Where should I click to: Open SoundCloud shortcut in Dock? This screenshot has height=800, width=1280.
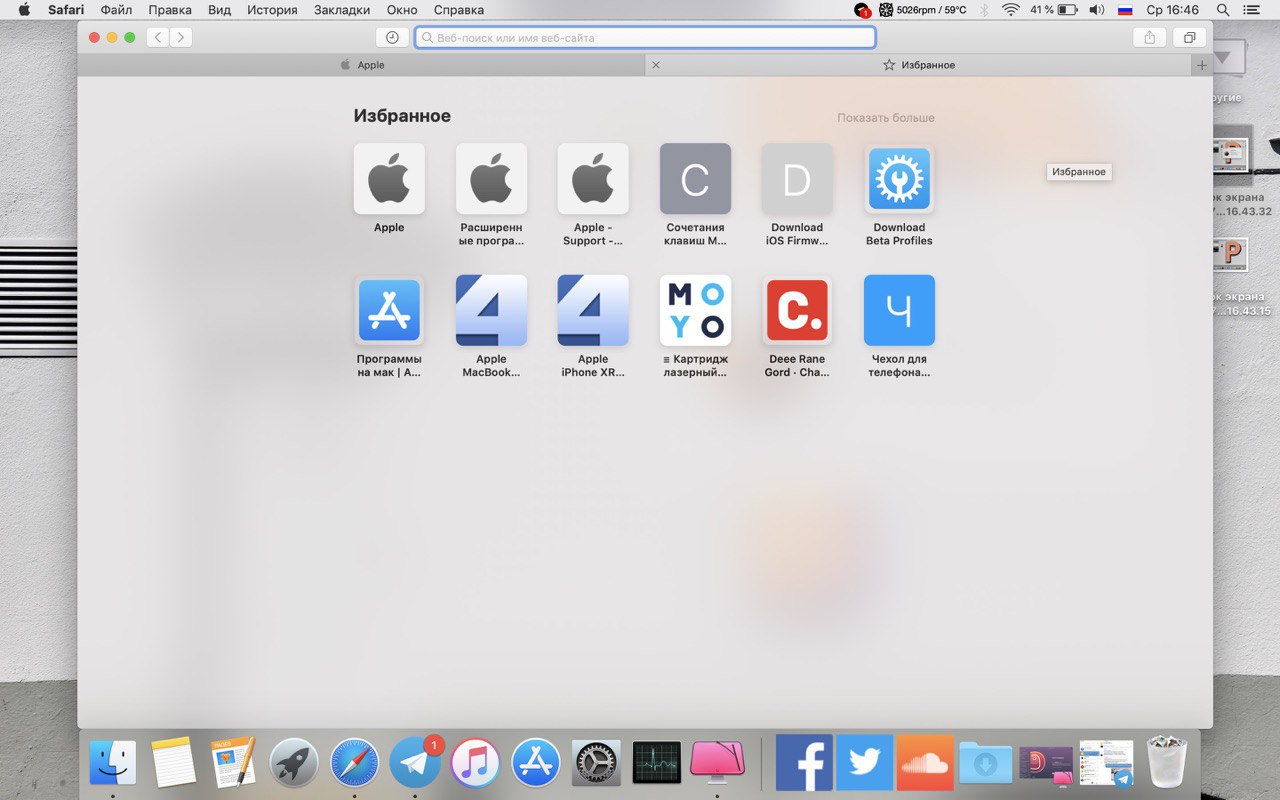click(x=925, y=763)
